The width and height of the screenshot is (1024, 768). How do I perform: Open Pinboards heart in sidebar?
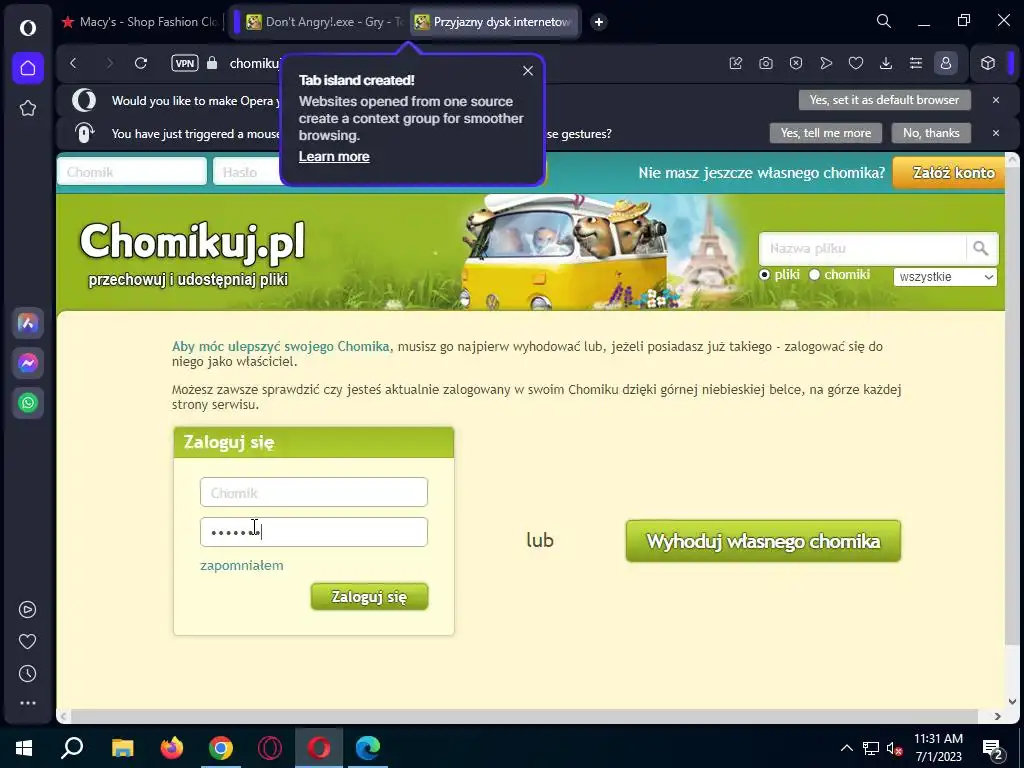click(x=27, y=641)
